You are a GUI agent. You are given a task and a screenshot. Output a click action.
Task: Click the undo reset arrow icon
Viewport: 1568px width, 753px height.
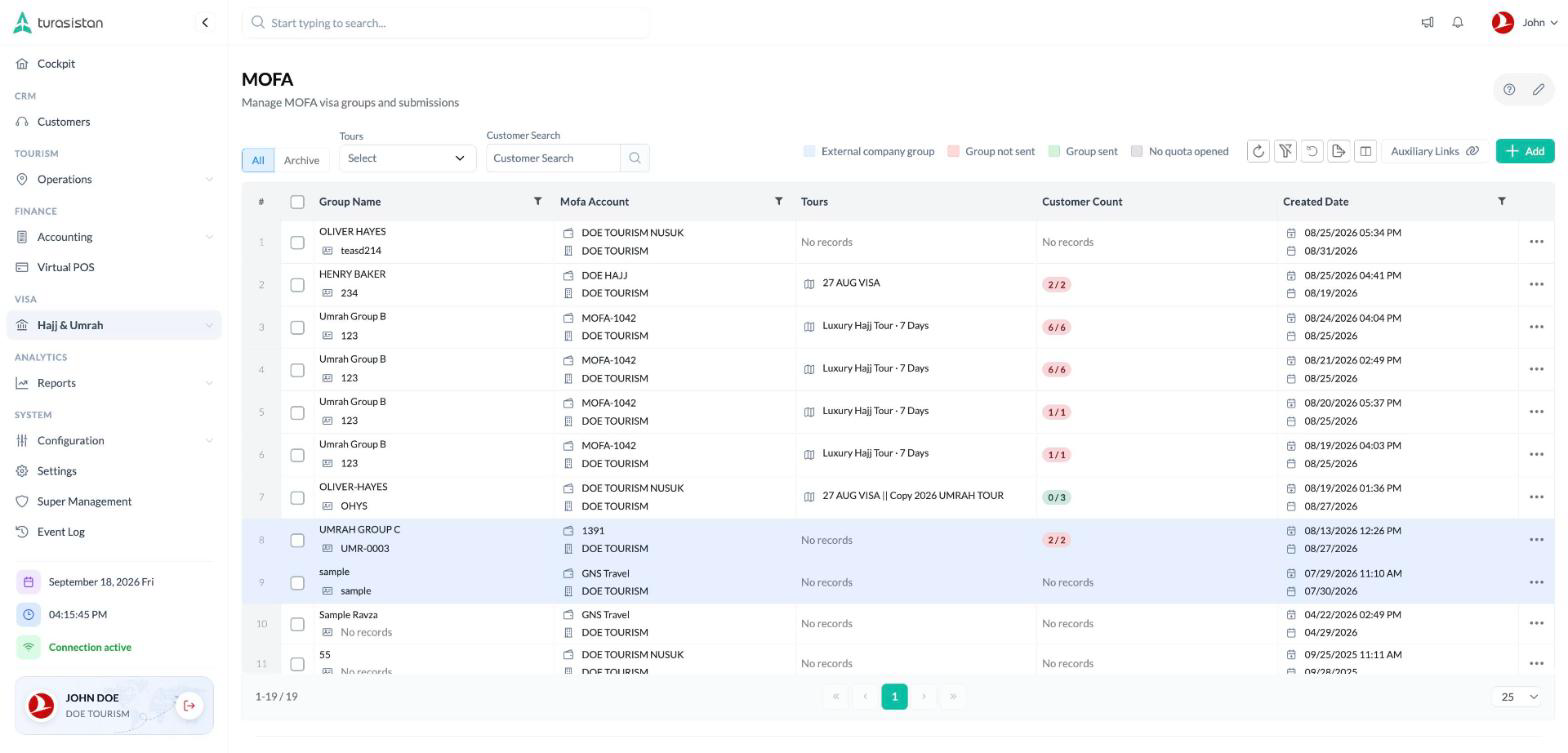[x=1312, y=151]
